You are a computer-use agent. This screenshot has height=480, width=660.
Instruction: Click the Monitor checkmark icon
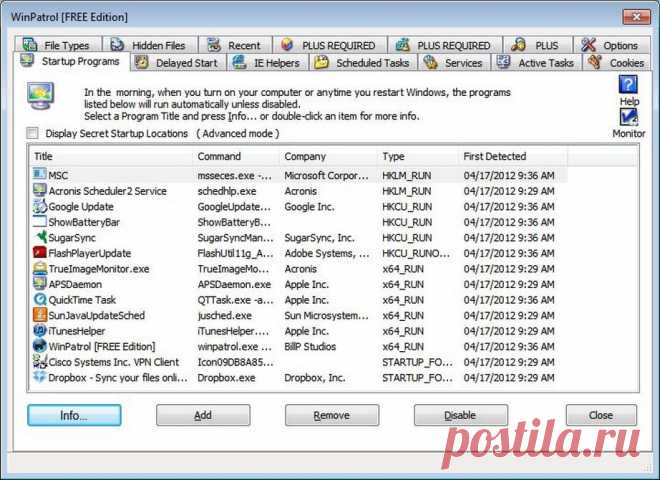pos(628,117)
